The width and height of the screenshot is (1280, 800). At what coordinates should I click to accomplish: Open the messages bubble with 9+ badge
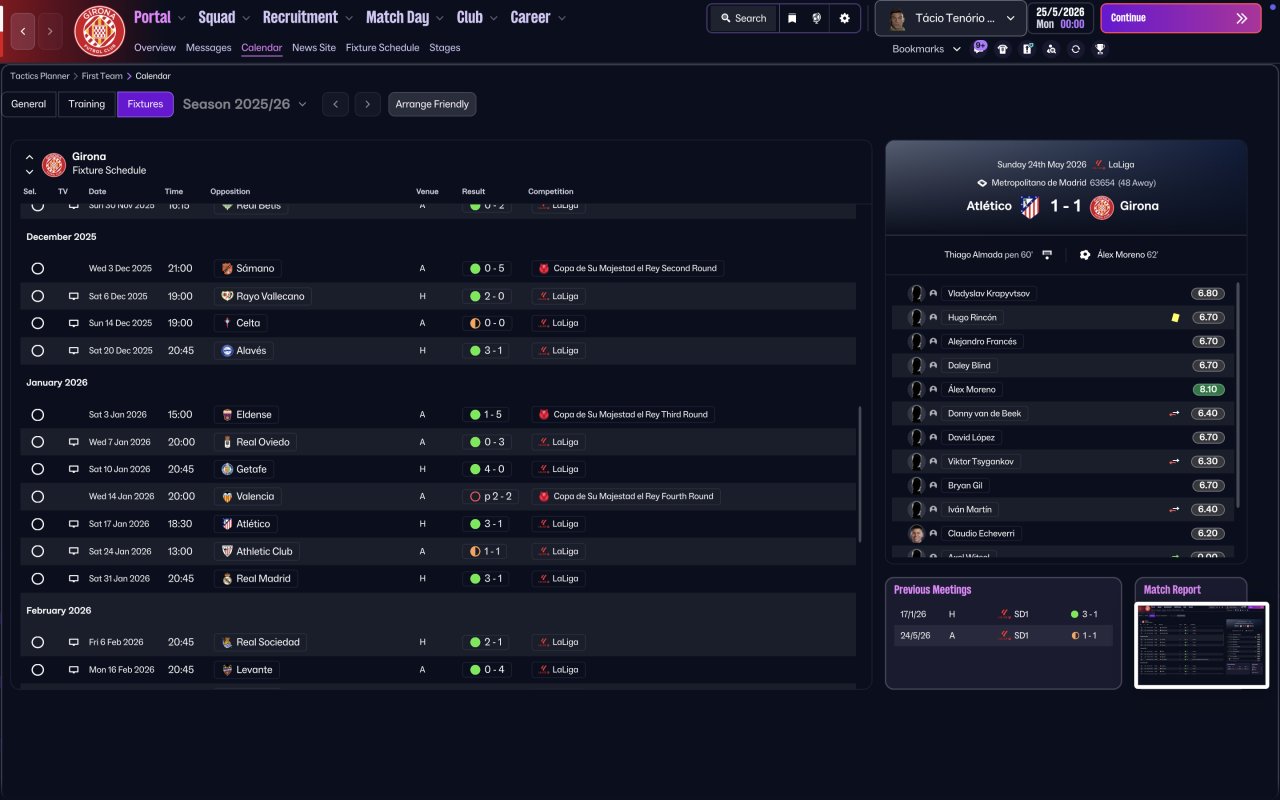pos(979,48)
